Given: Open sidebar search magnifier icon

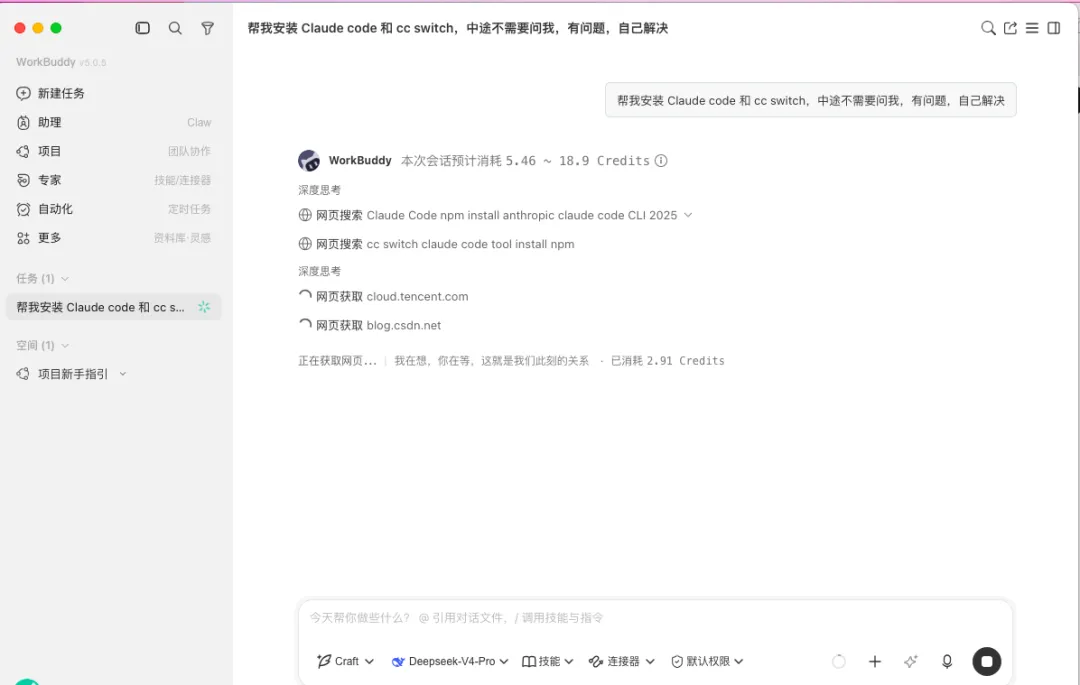Looking at the screenshot, I should [175, 28].
